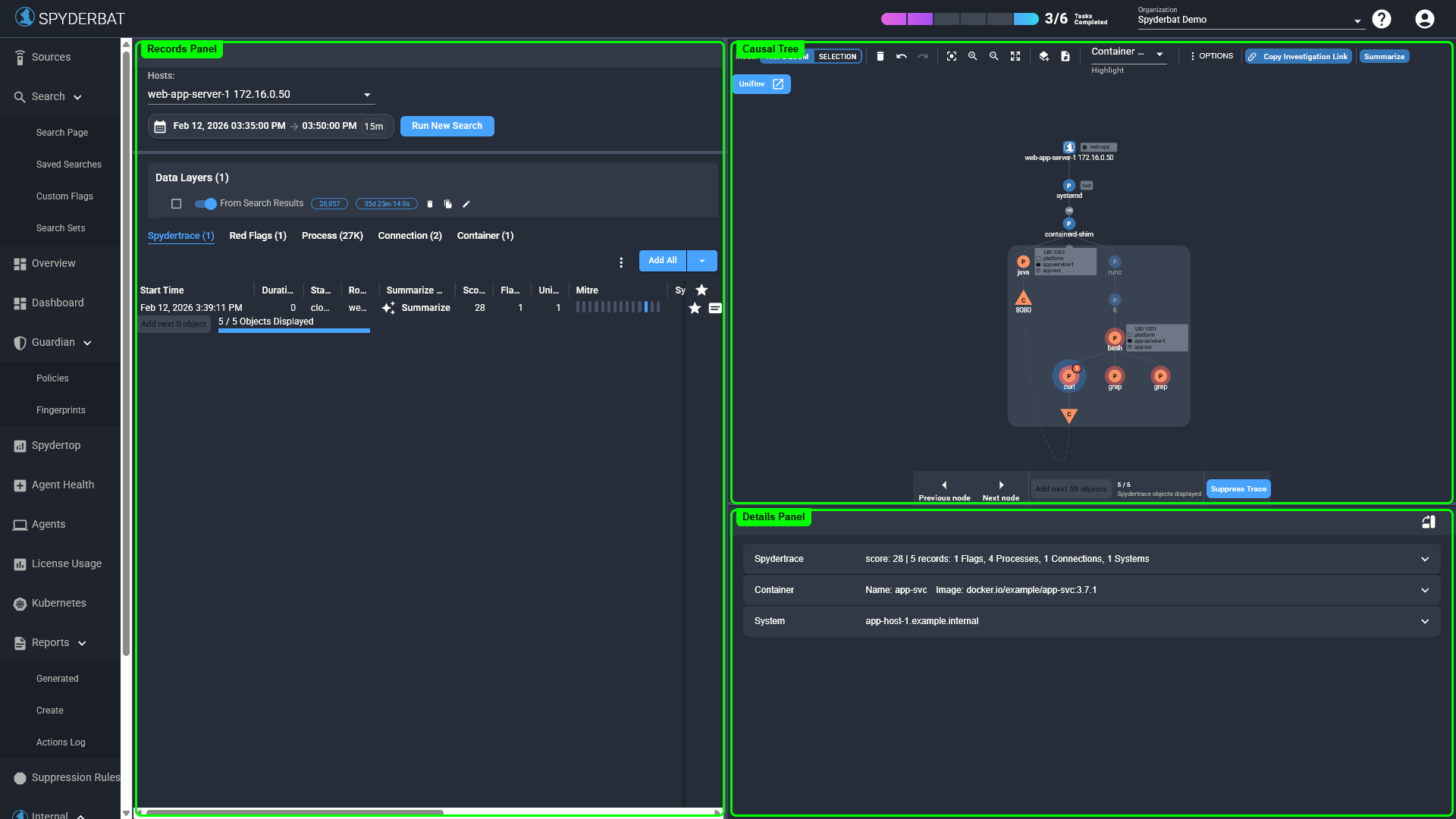This screenshot has width=1456, height=819.
Task: Open the help question mark icon
Action: (1382, 19)
